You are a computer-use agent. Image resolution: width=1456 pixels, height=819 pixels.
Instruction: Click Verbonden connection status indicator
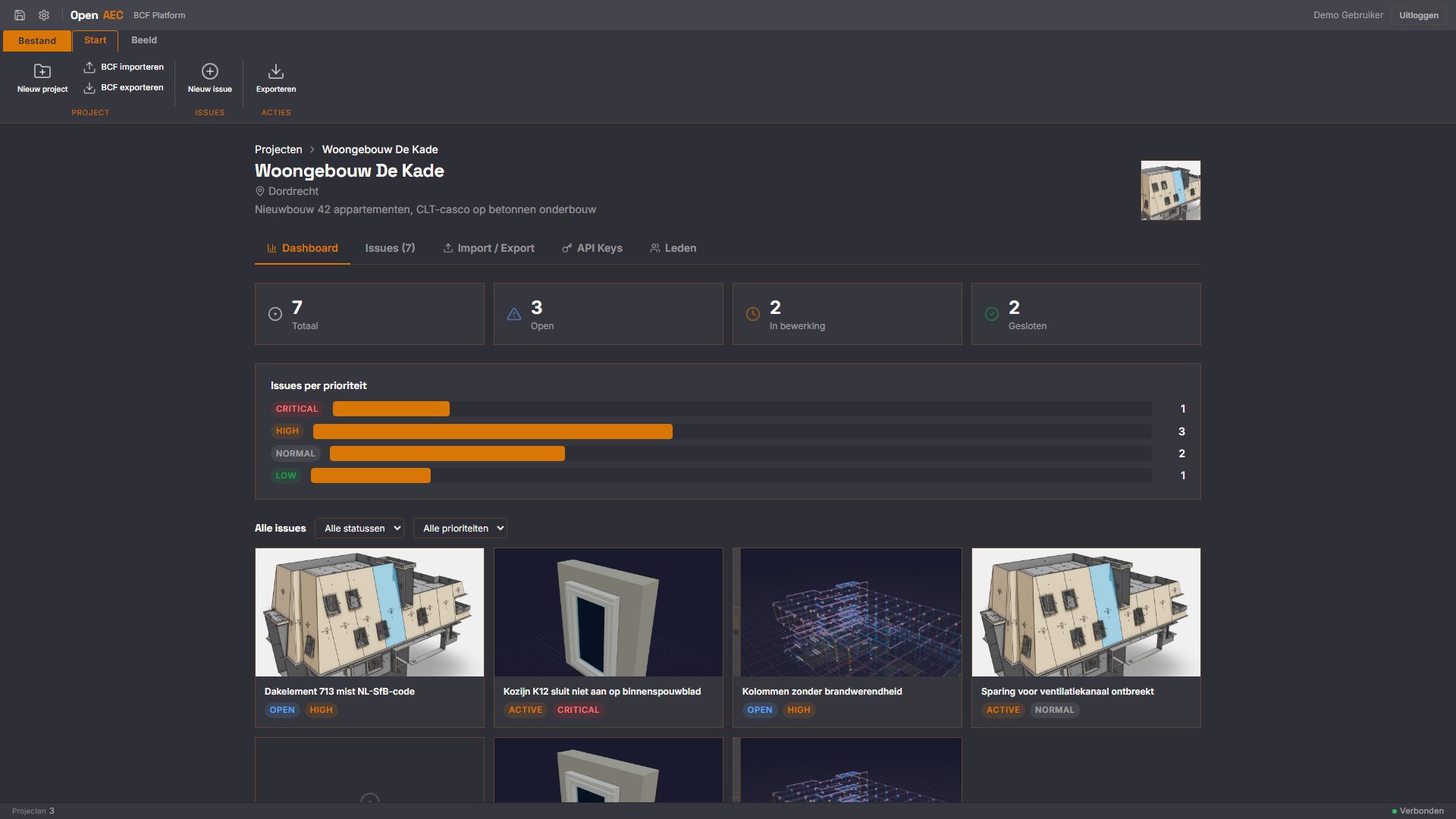pyautogui.click(x=1418, y=811)
